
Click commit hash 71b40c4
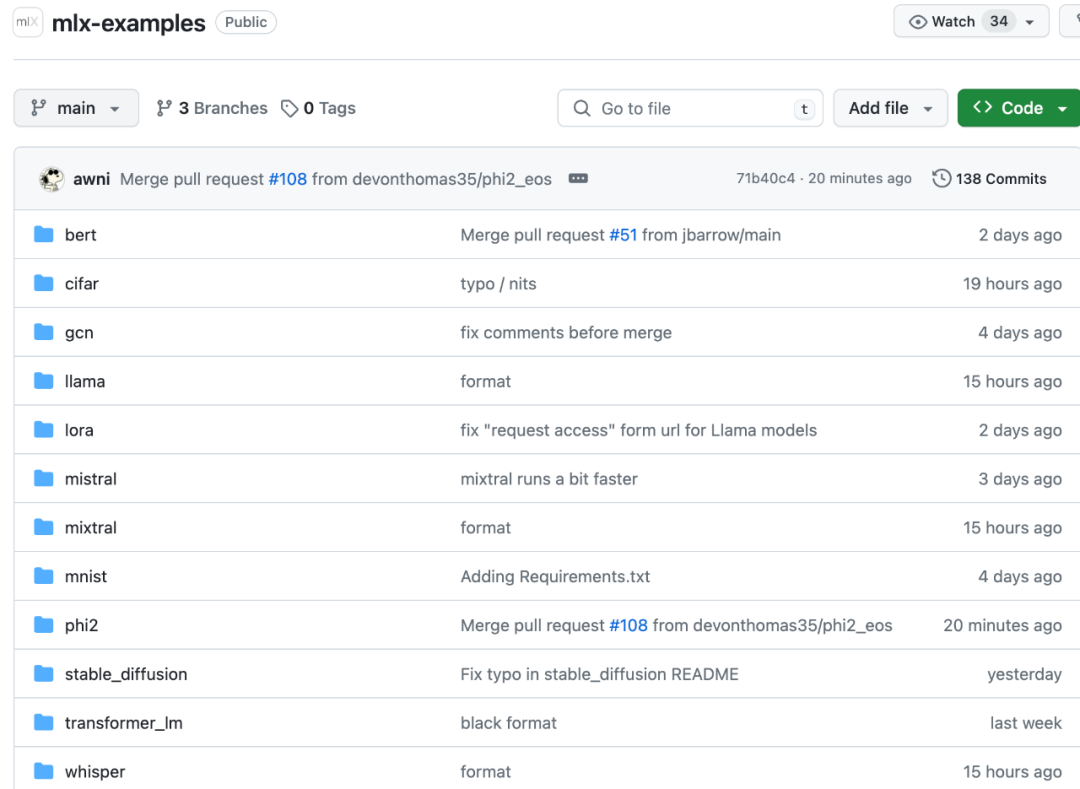pyautogui.click(x=765, y=179)
